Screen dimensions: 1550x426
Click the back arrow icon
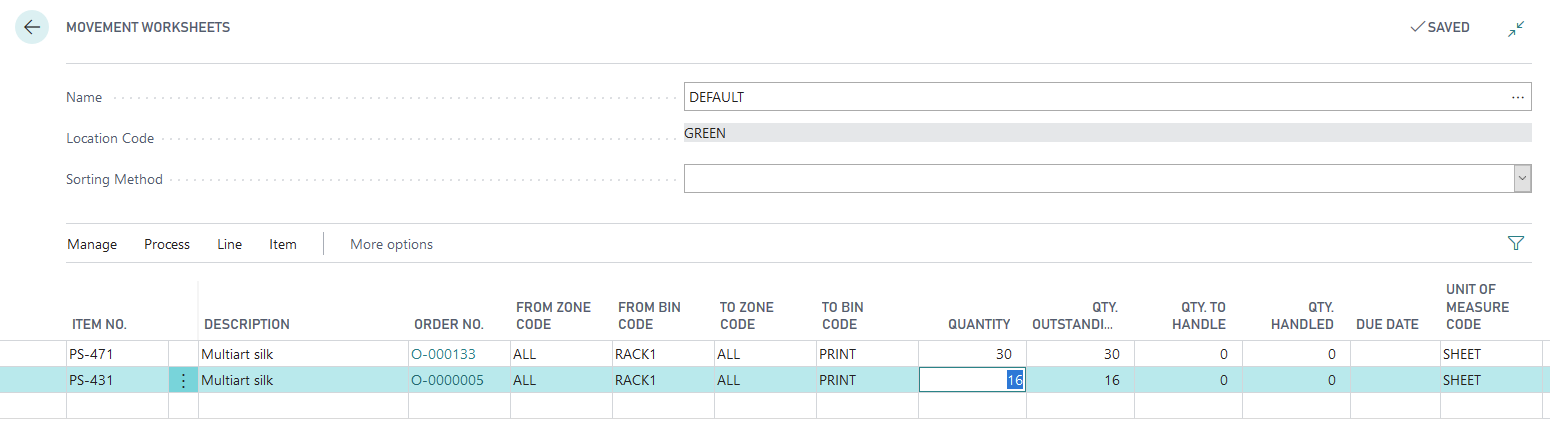click(x=32, y=28)
